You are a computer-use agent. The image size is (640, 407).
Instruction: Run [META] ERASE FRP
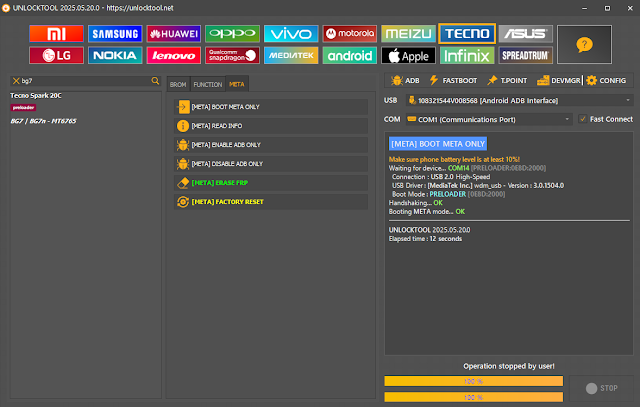point(271,183)
